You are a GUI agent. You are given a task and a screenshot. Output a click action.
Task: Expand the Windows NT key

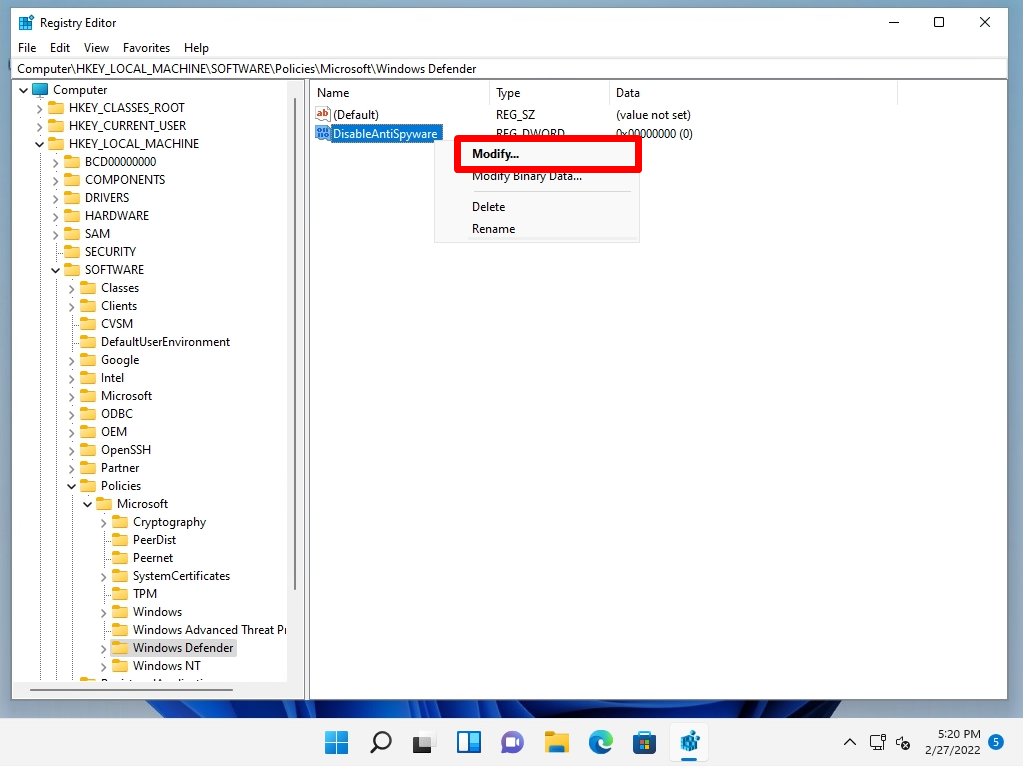(x=103, y=667)
